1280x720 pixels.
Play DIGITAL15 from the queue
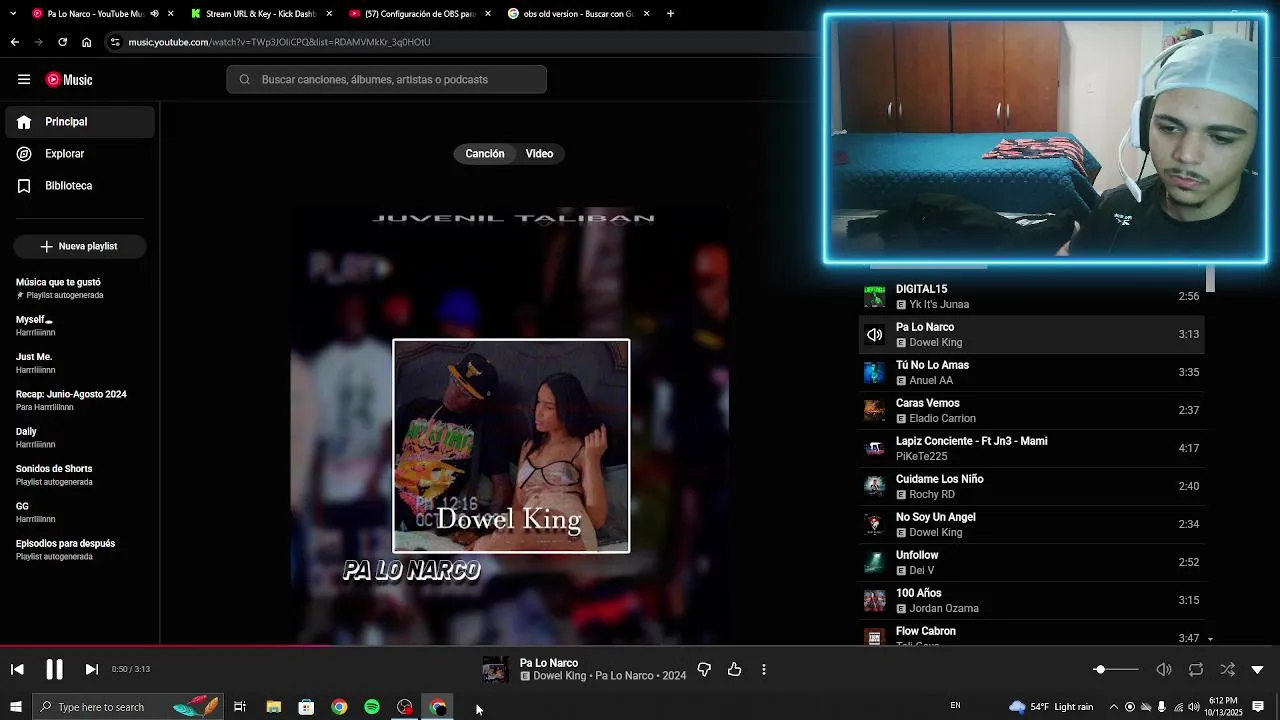click(x=1032, y=296)
